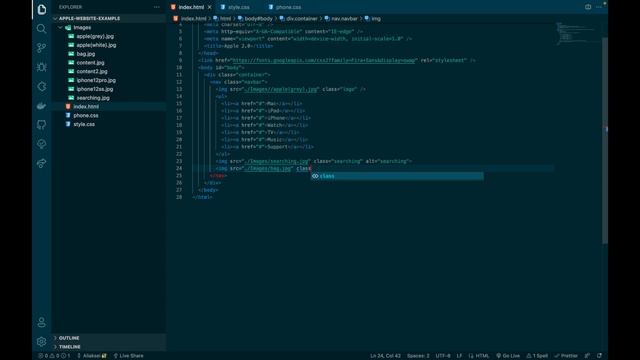This screenshot has width=640, height=360.
Task: Click the 1 Spell status item
Action: click(x=537, y=356)
